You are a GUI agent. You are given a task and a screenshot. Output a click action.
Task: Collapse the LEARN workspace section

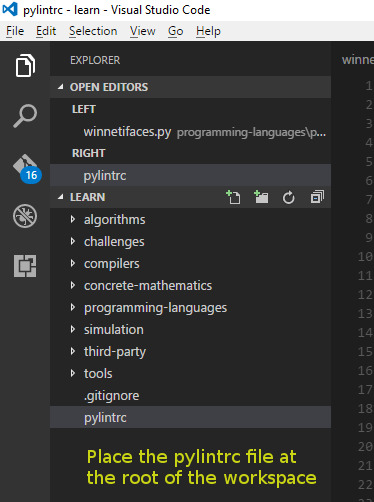tap(60, 197)
